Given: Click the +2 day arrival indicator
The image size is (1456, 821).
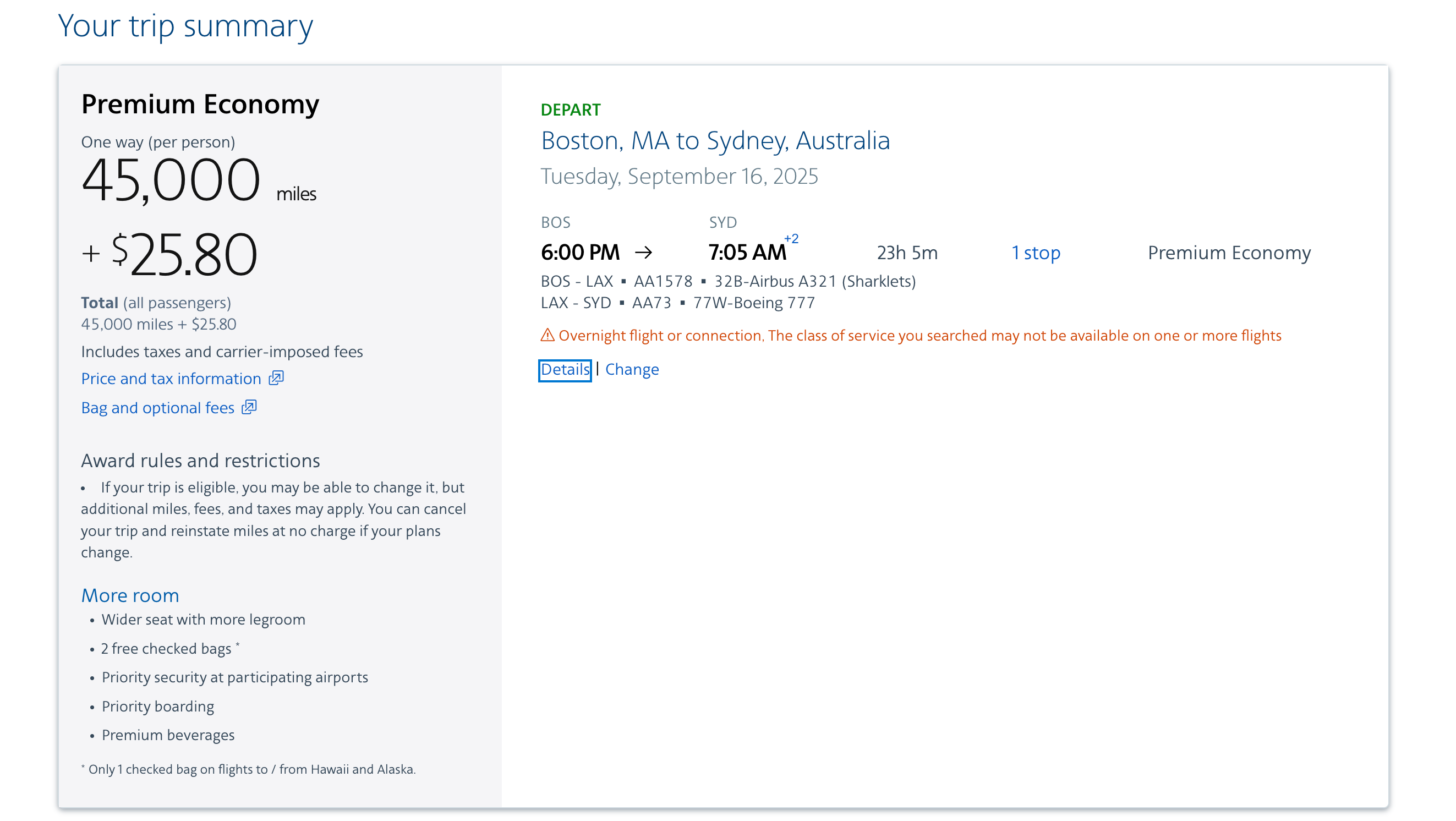Looking at the screenshot, I should 791,239.
